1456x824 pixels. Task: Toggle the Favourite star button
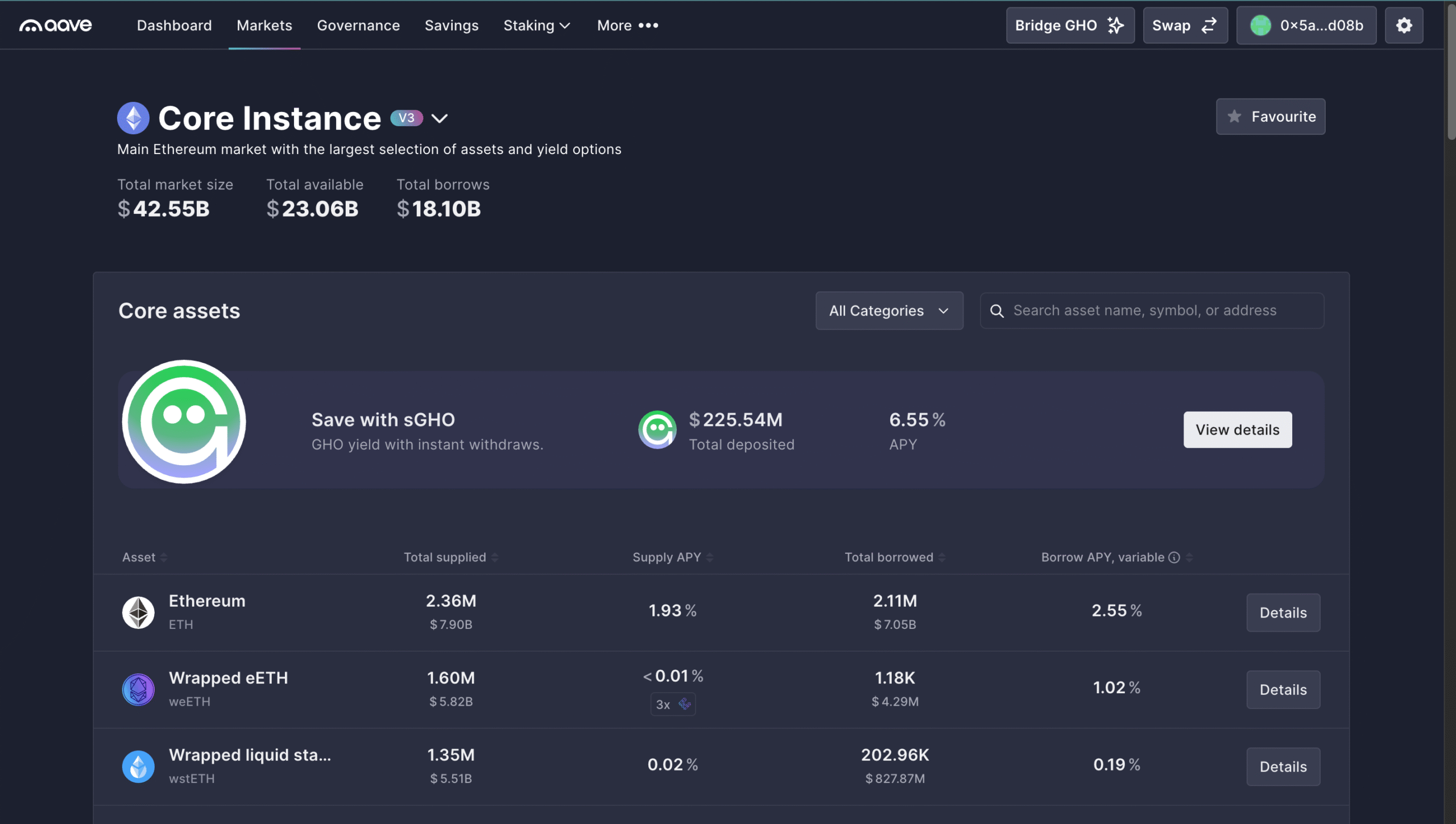point(1270,117)
